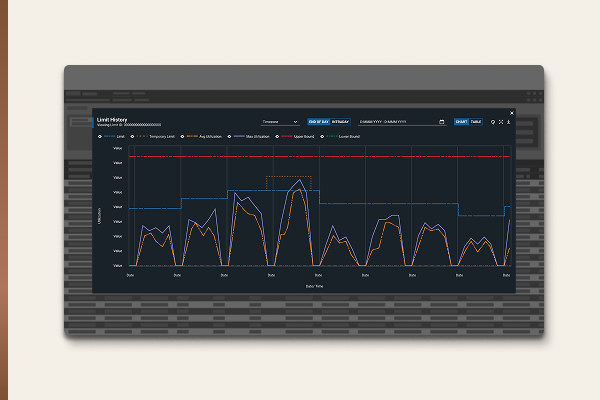This screenshot has height=400, width=600.
Task: Select the End of Day option
Action: point(319,122)
